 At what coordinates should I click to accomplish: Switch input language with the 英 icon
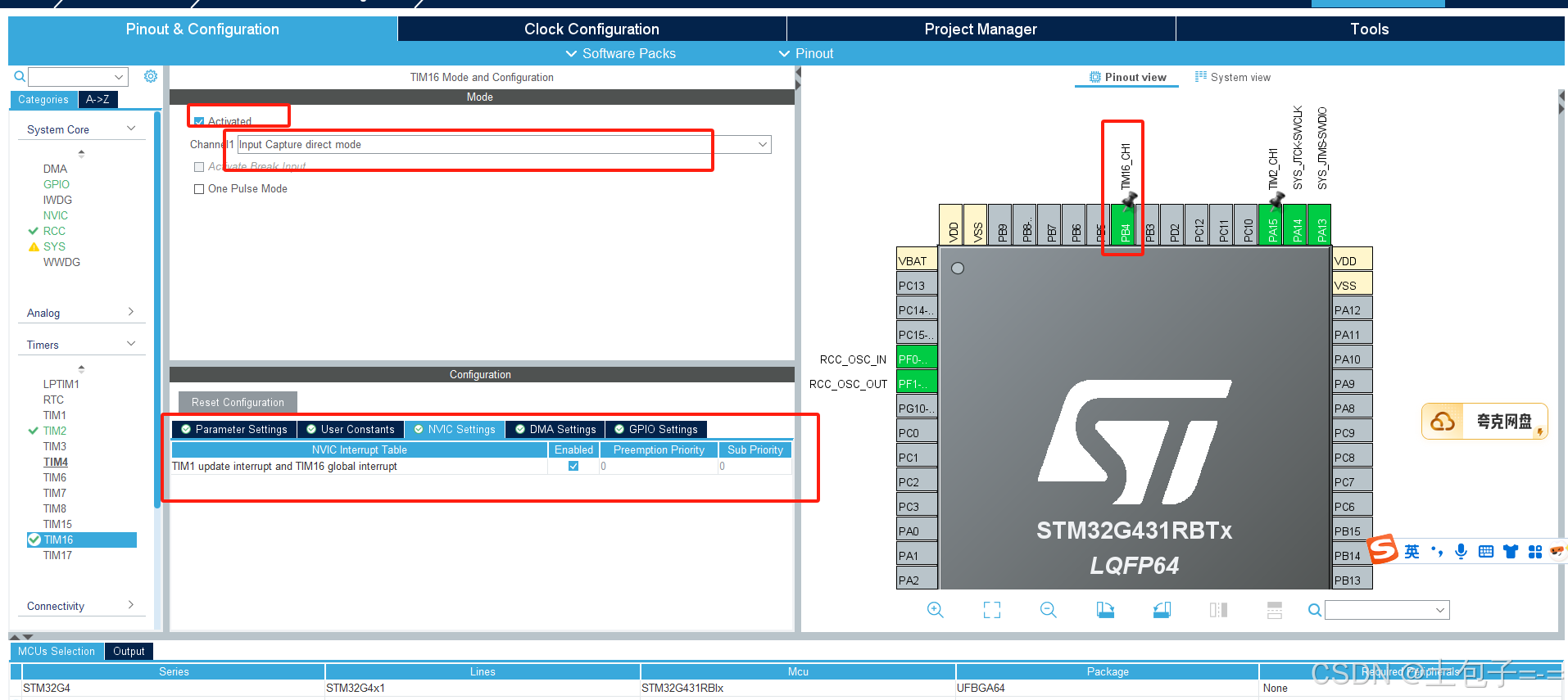[1412, 552]
